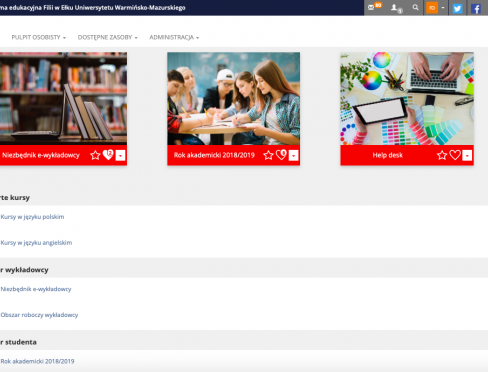Open the search magnifier icon
This screenshot has width=488, height=372.
415,7
